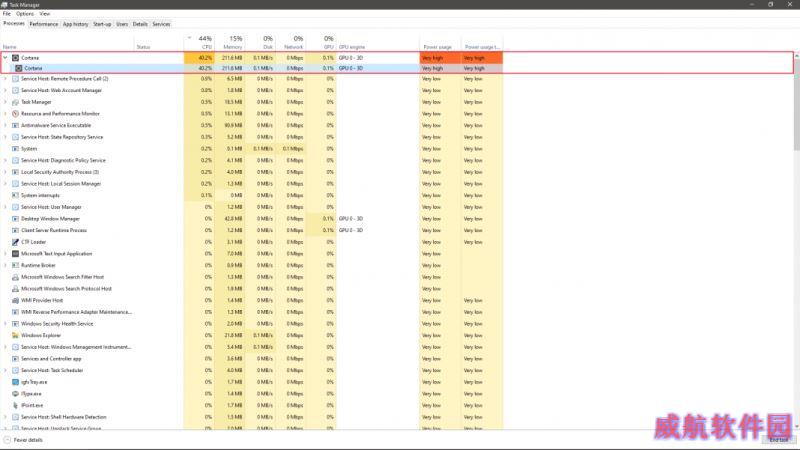Click the Task Manager title bar icon
800x450 pixels.
click(5, 5)
